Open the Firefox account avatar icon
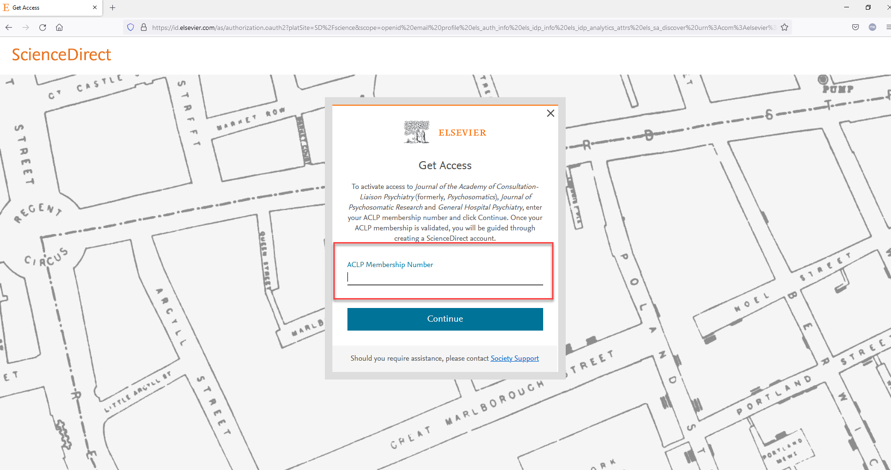 coord(872,27)
